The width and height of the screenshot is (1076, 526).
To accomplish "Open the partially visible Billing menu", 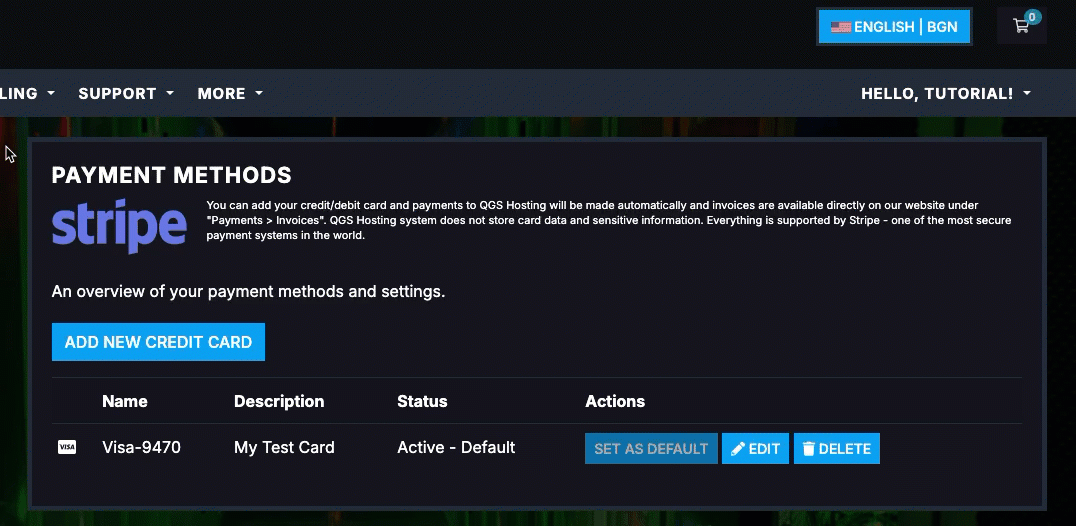I will click(25, 93).
